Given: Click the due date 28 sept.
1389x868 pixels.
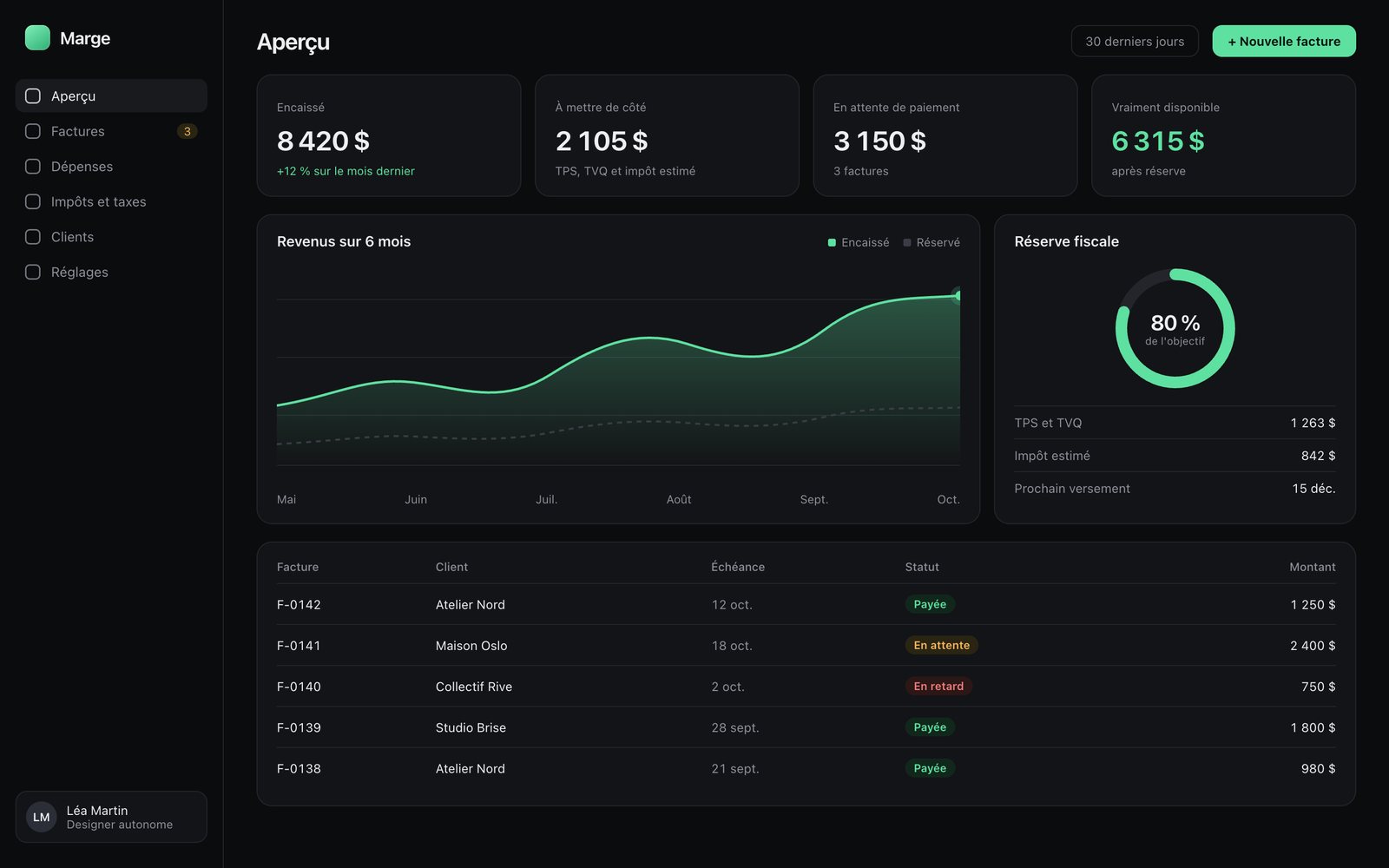Looking at the screenshot, I should pyautogui.click(x=735, y=727).
